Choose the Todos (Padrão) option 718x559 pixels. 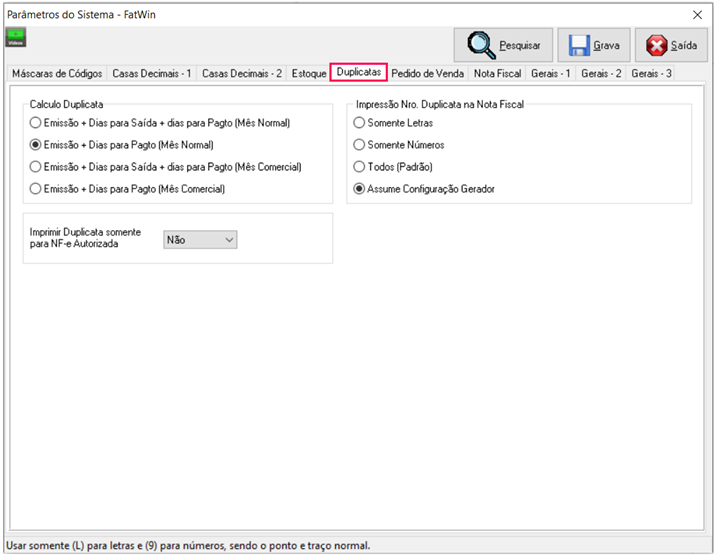[x=359, y=167]
